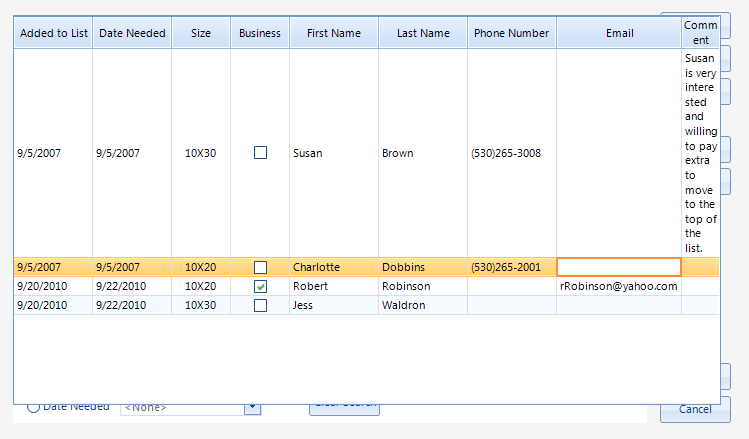This screenshot has width=749, height=439.
Task: Uncheck Business checkbox for Robert Robinson
Action: pos(260,286)
